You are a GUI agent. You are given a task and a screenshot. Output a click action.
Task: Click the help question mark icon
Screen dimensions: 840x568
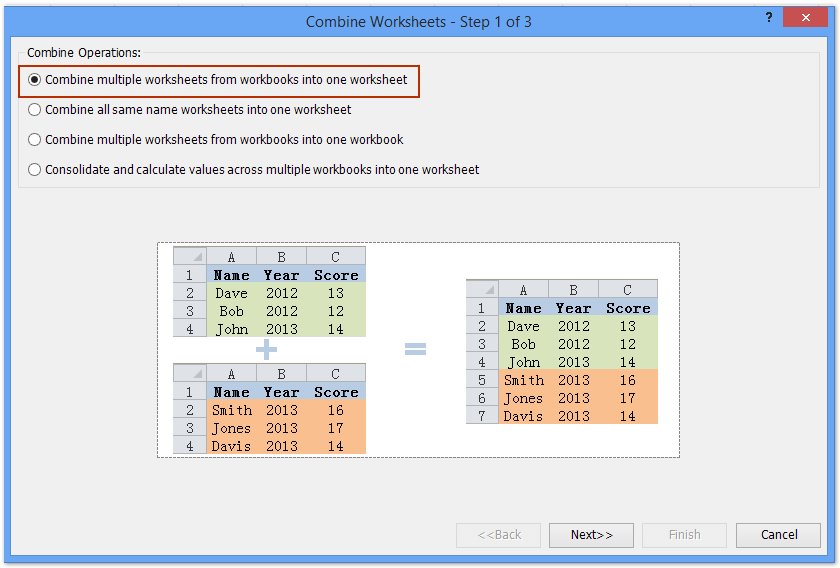tap(769, 18)
